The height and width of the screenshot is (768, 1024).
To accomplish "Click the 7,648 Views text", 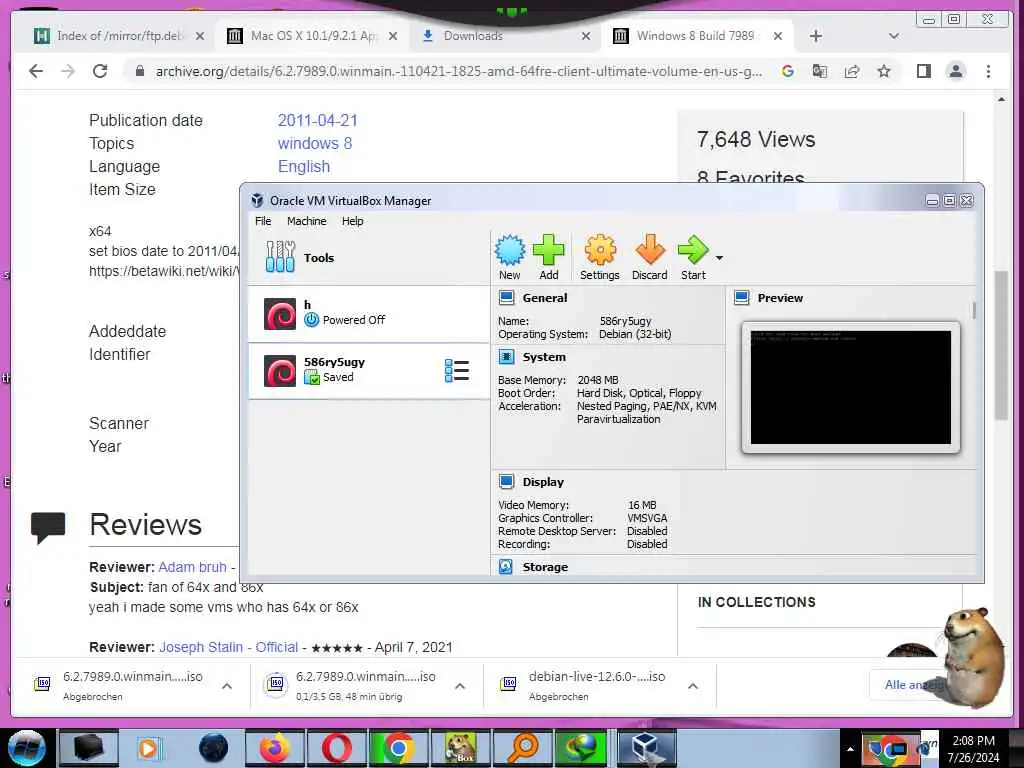I will point(756,139).
